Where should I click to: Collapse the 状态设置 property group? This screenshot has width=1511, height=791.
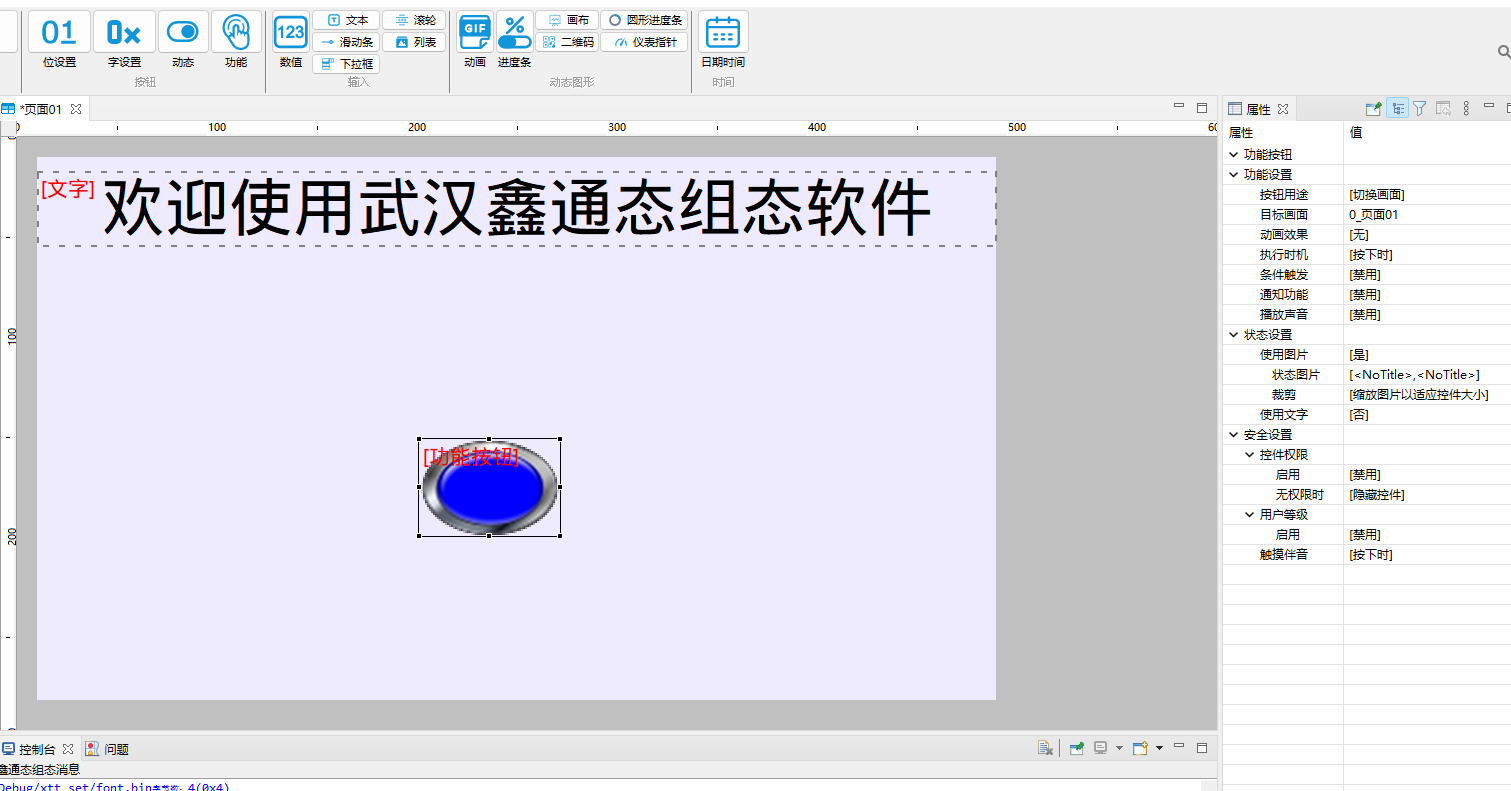pos(1233,335)
